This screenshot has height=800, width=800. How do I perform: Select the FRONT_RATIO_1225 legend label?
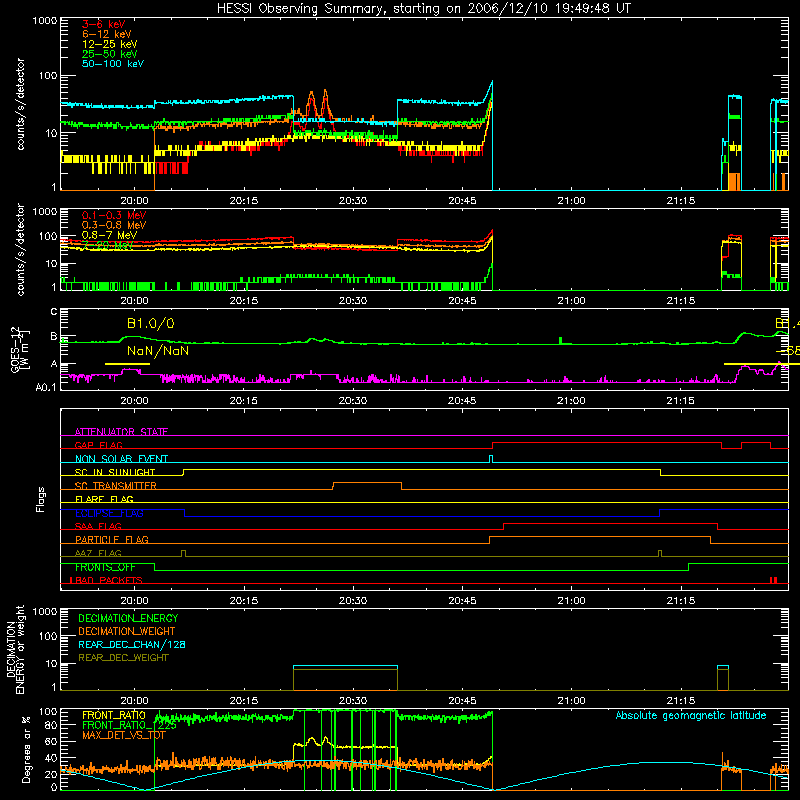tap(129, 725)
